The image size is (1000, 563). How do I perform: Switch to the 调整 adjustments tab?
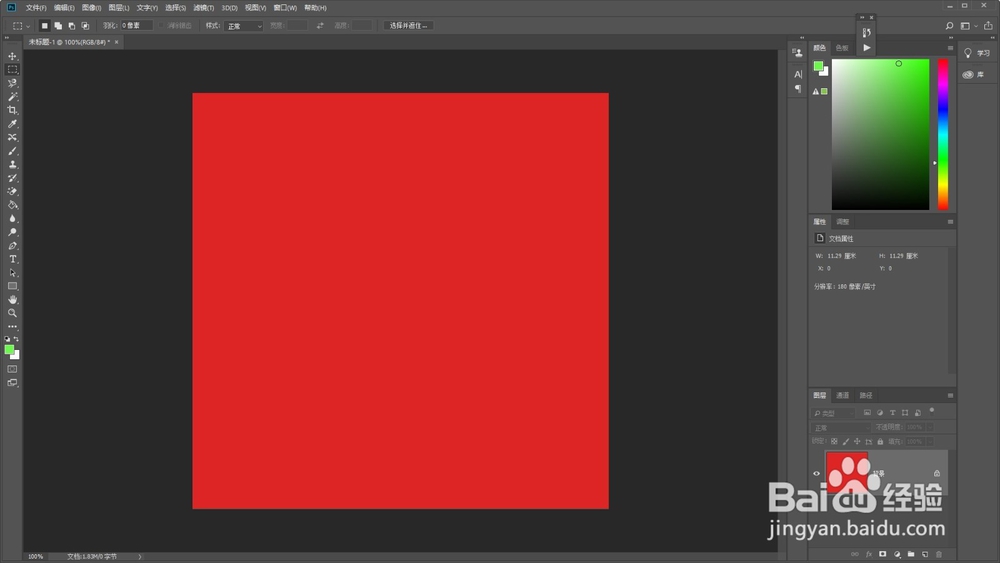(x=842, y=222)
